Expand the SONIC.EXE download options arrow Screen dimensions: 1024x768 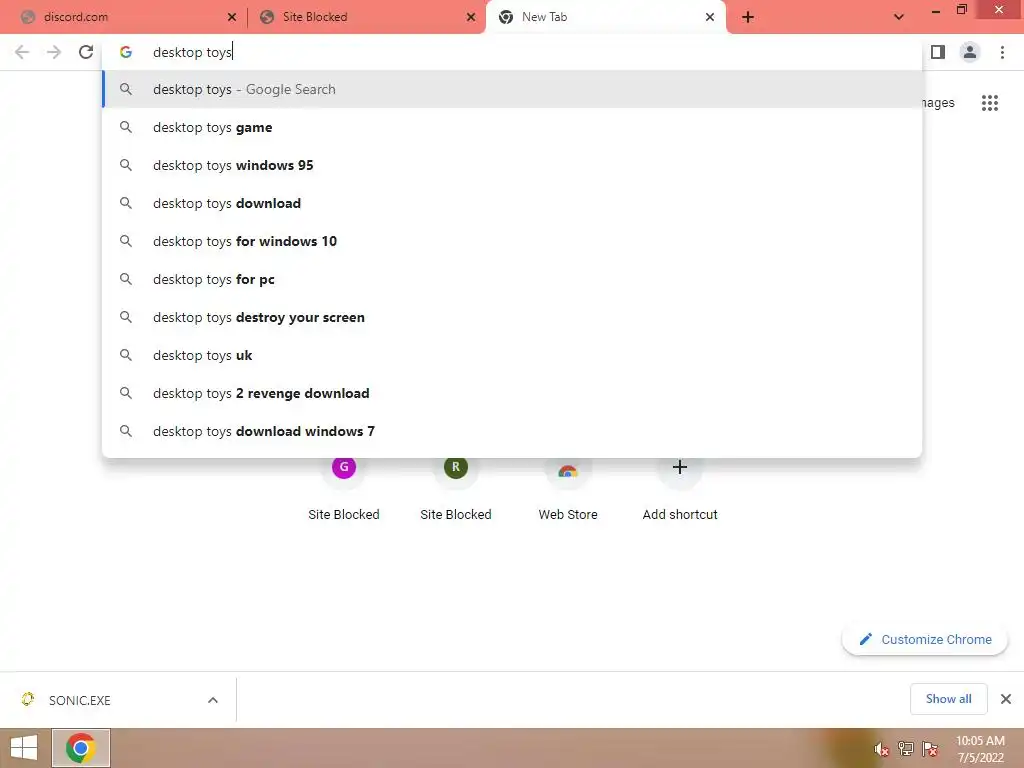213,700
